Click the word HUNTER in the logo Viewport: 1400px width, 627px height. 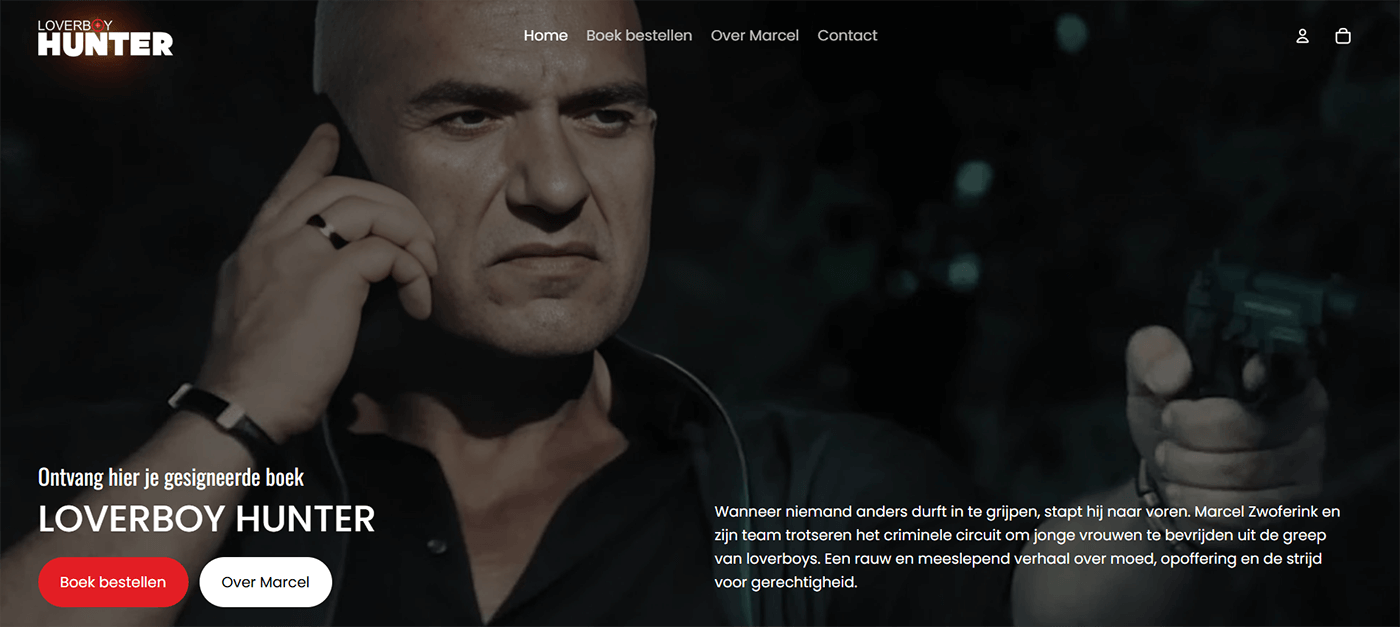pyautogui.click(x=105, y=44)
